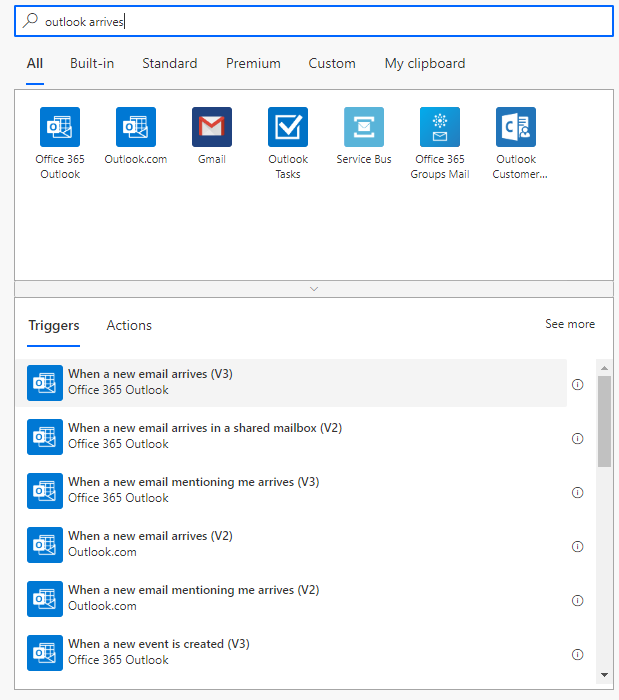
Task: Open the Standard tab
Action: pos(170,63)
